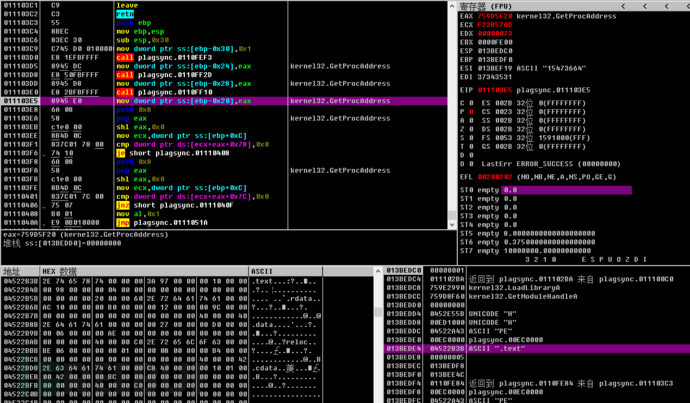The width and height of the screenshot is (690, 403).
Task: Select dump row at address 04522B8B
Action: click(x=162, y=325)
